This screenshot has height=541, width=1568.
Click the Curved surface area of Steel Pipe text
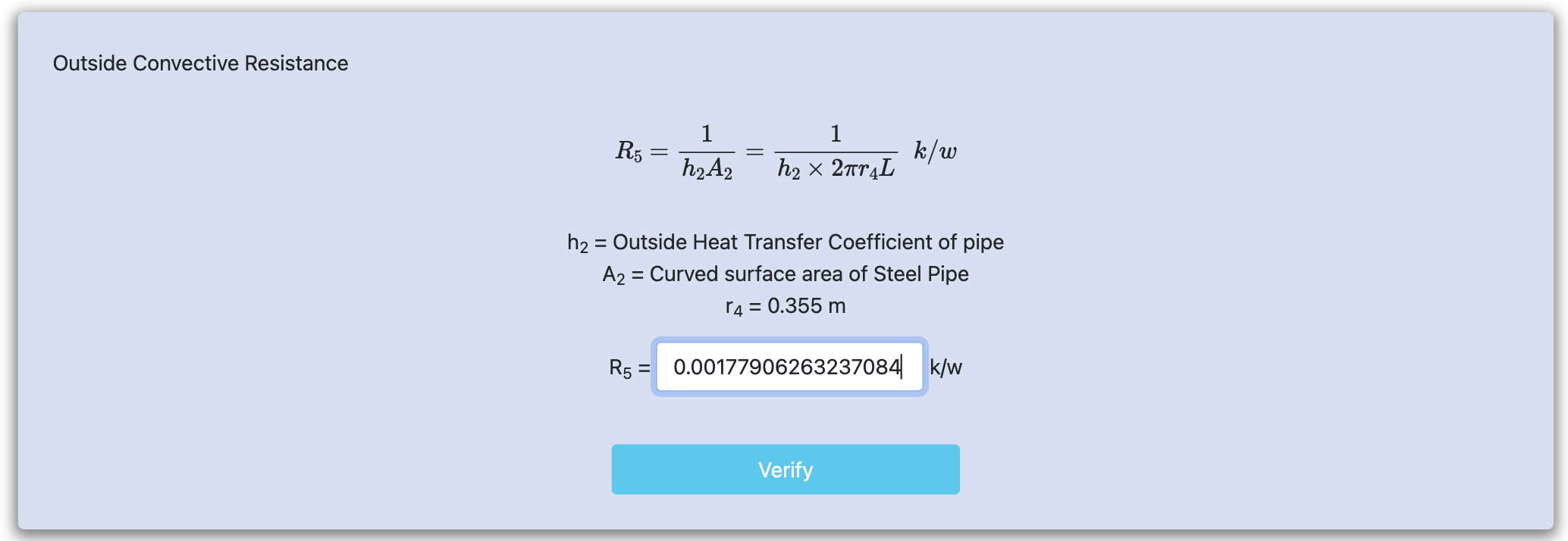[x=809, y=274]
